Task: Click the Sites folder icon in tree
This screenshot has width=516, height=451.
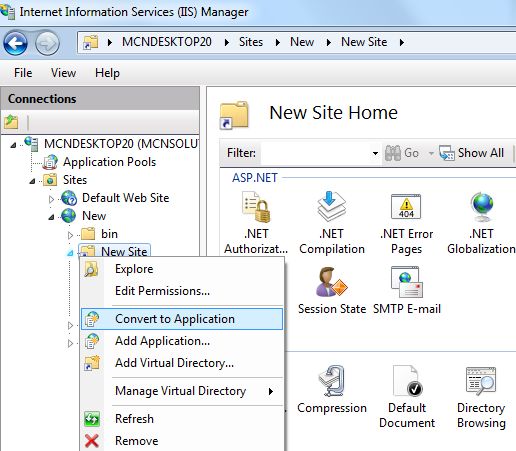Action: [x=50, y=180]
